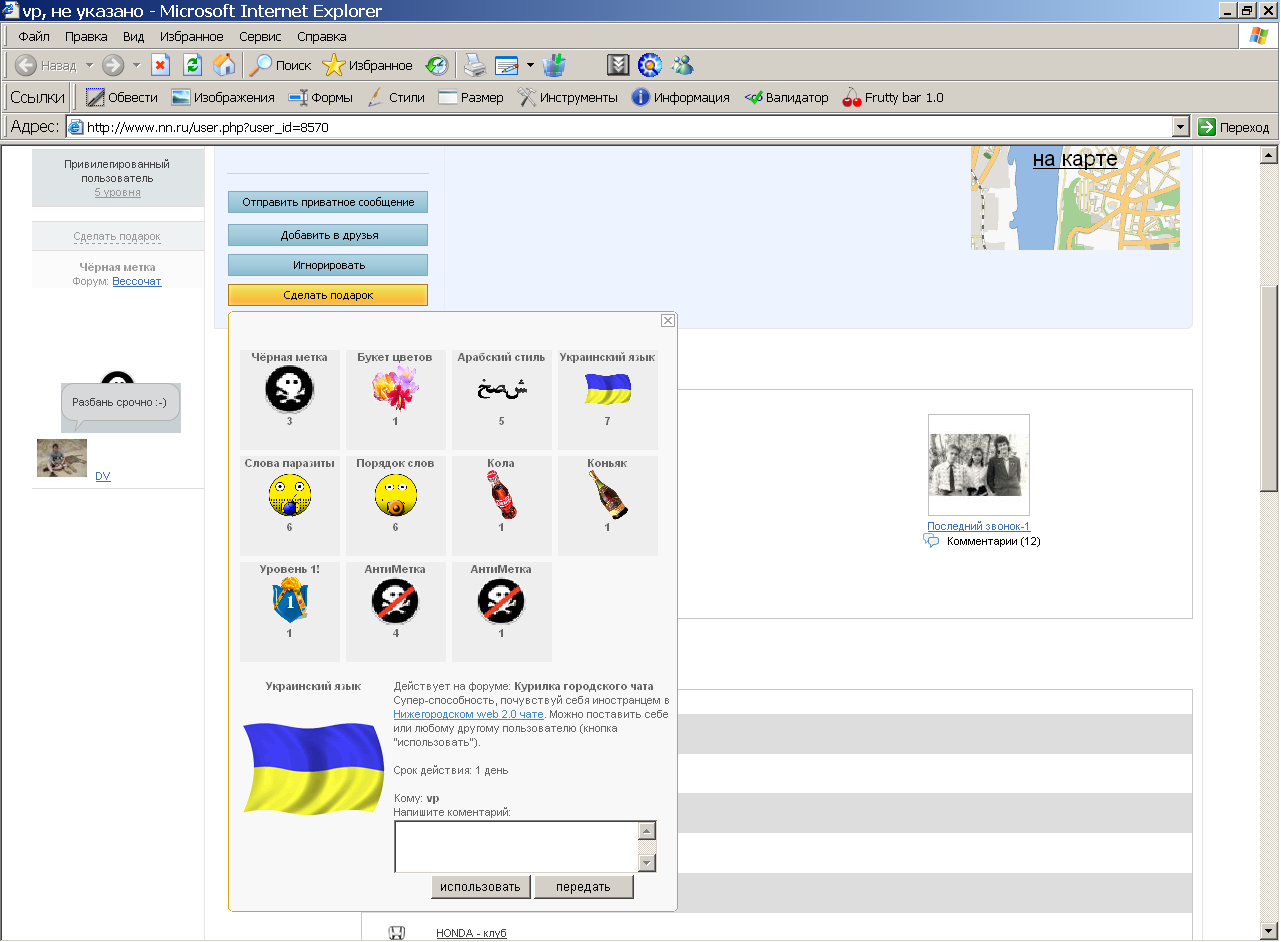Image resolution: width=1281 pixels, height=942 pixels.
Task: Click the Добавить в друзья button
Action: (328, 235)
